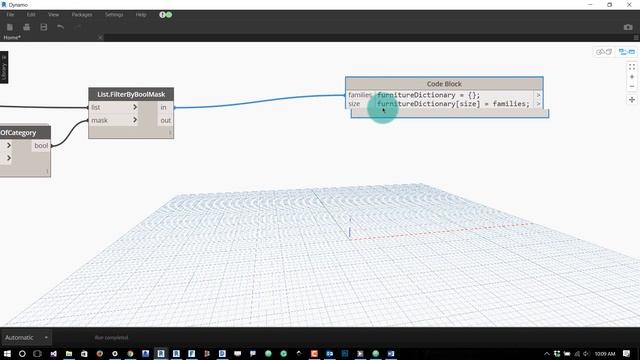Zoom in on the workspace
This screenshot has height=360, width=640.
[632, 77]
